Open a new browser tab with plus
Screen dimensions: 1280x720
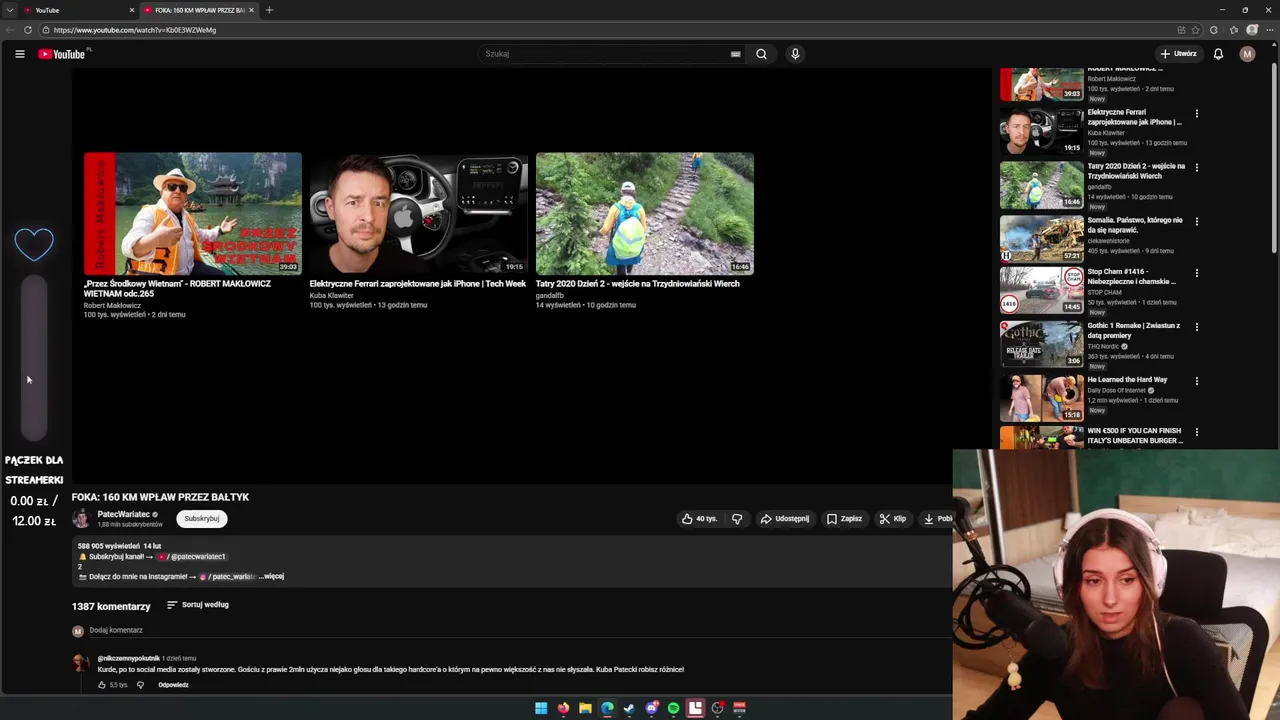tap(269, 10)
